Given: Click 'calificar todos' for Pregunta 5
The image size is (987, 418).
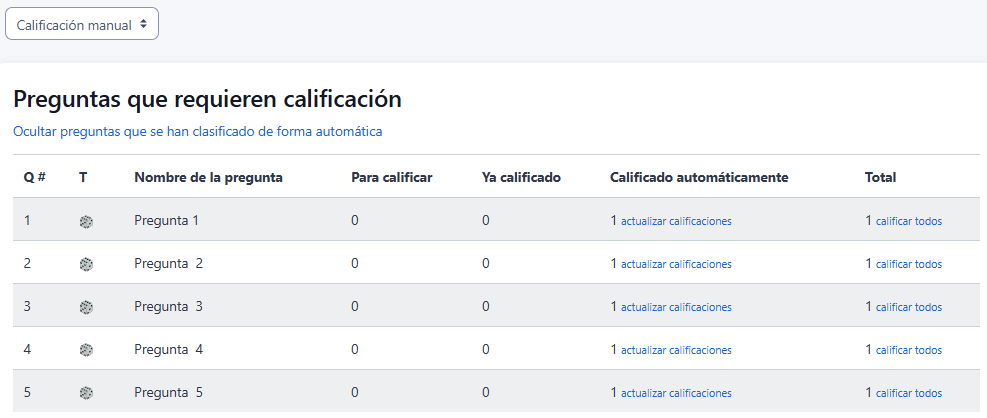Looking at the screenshot, I should point(908,394).
